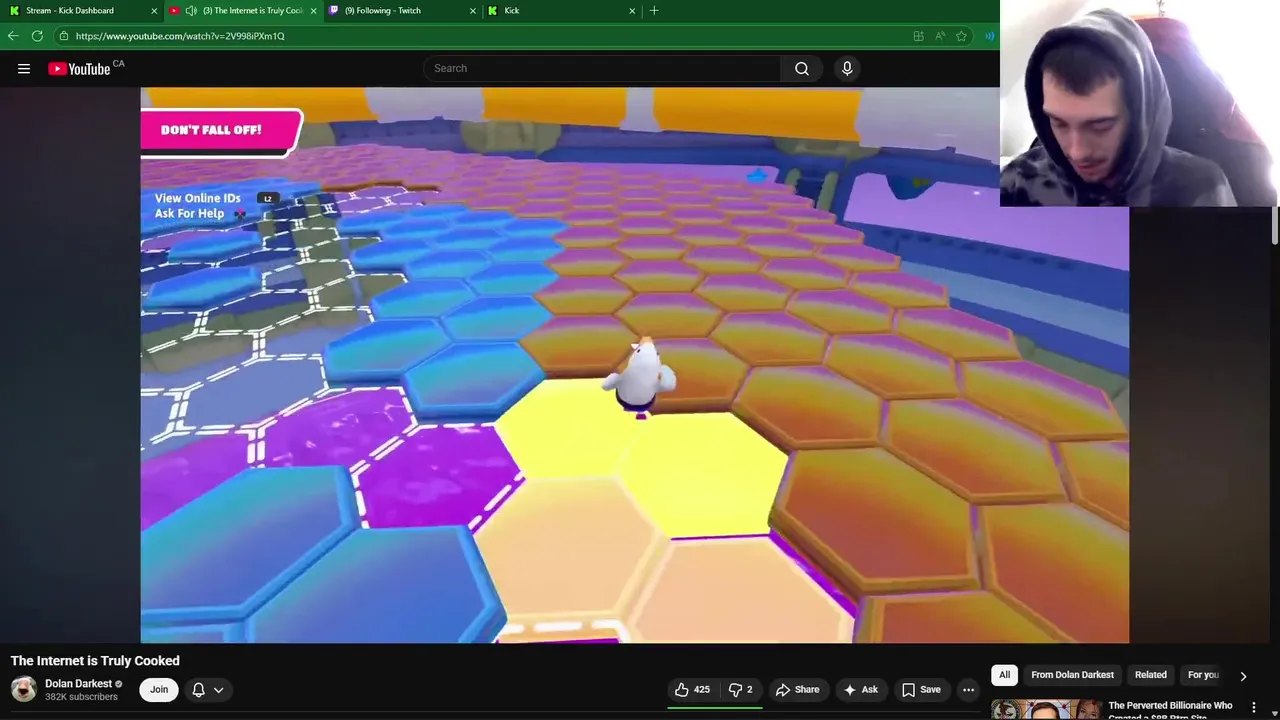This screenshot has width=1280, height=720.
Task: Bookmark the page with the star icon
Action: [961, 36]
